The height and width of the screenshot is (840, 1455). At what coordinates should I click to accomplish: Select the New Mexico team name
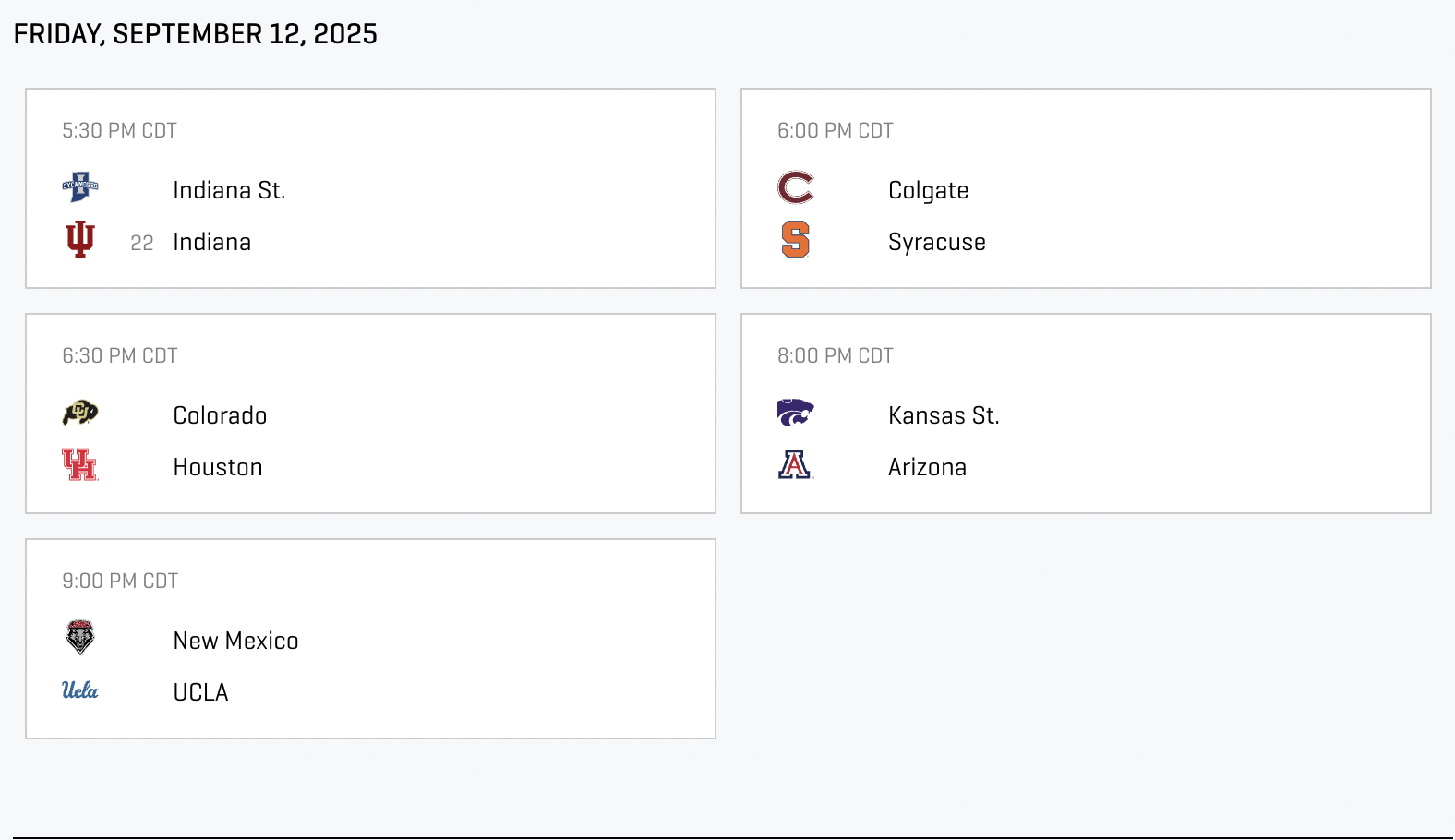[x=235, y=641]
